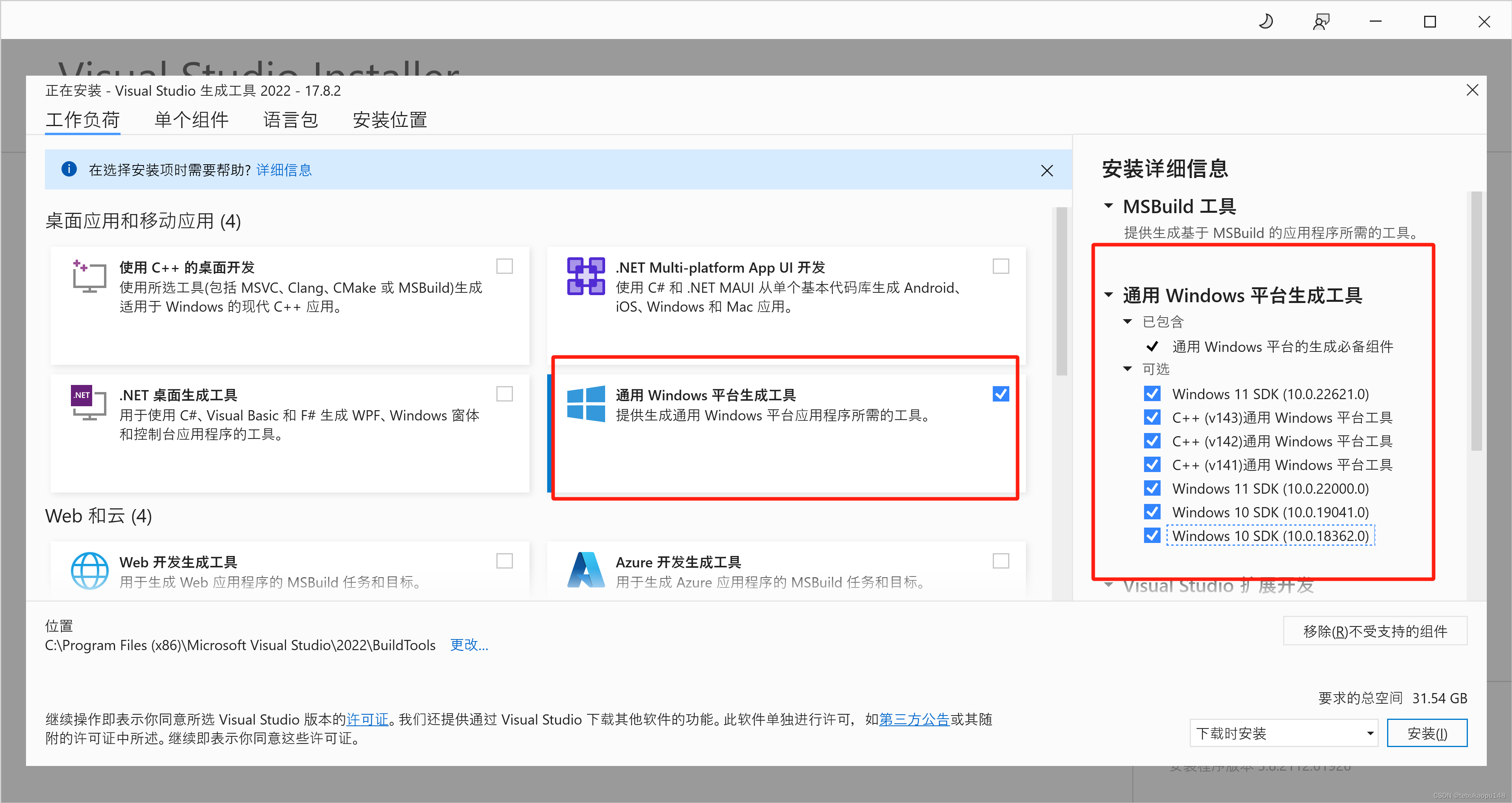Open the 第三方公告 third-party notices link

click(x=914, y=719)
